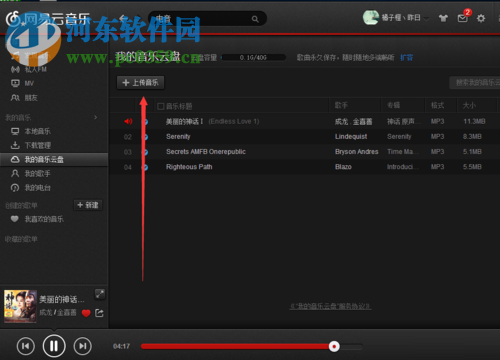
Task: Skip to the next track
Action: (83, 346)
